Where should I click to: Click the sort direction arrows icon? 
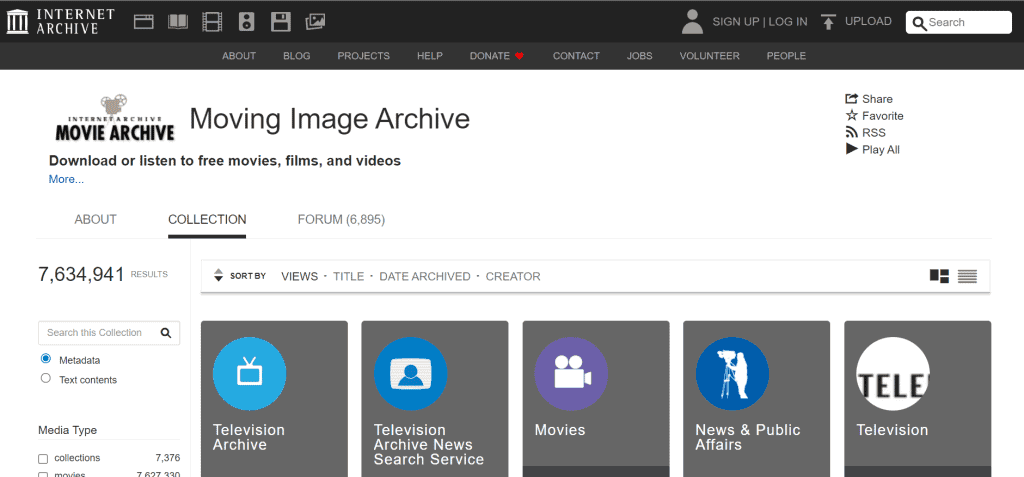point(219,276)
